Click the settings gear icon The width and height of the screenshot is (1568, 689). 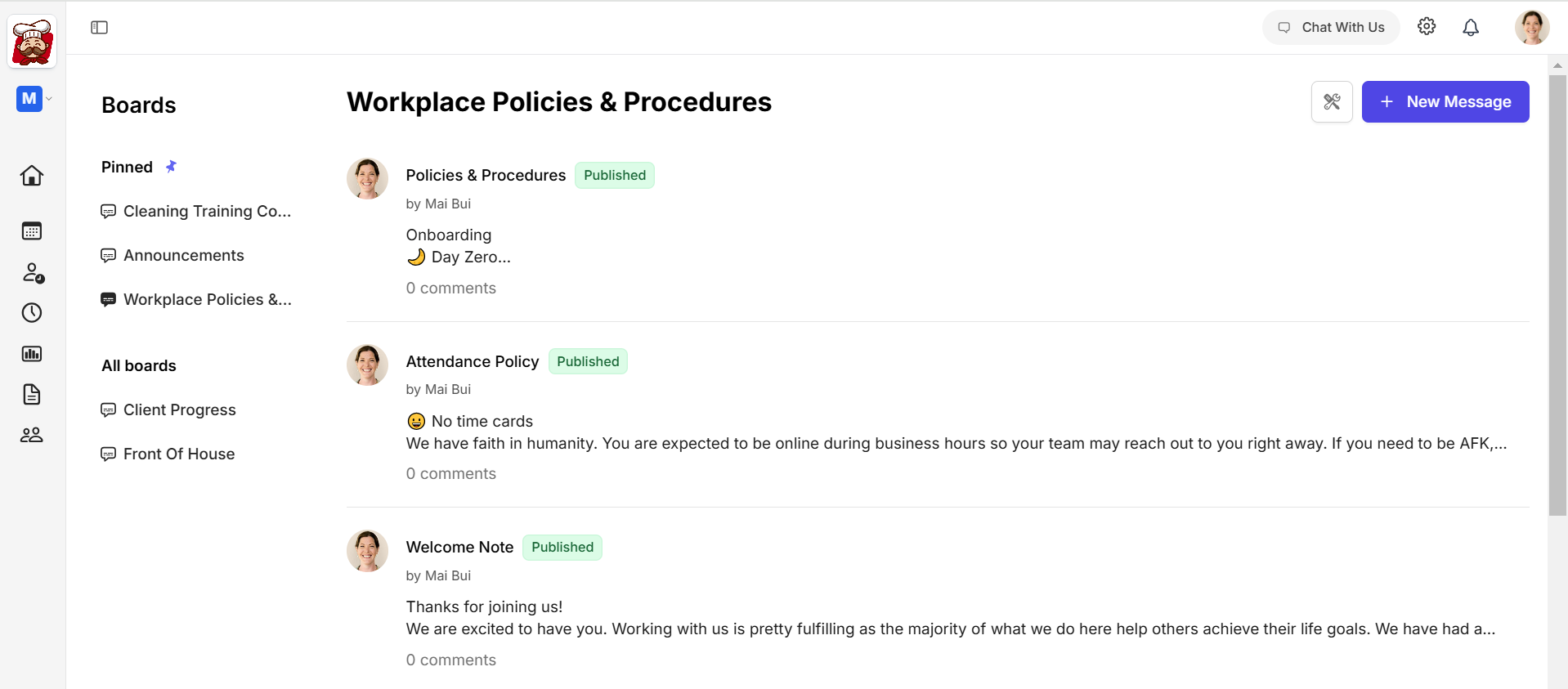tap(1427, 26)
